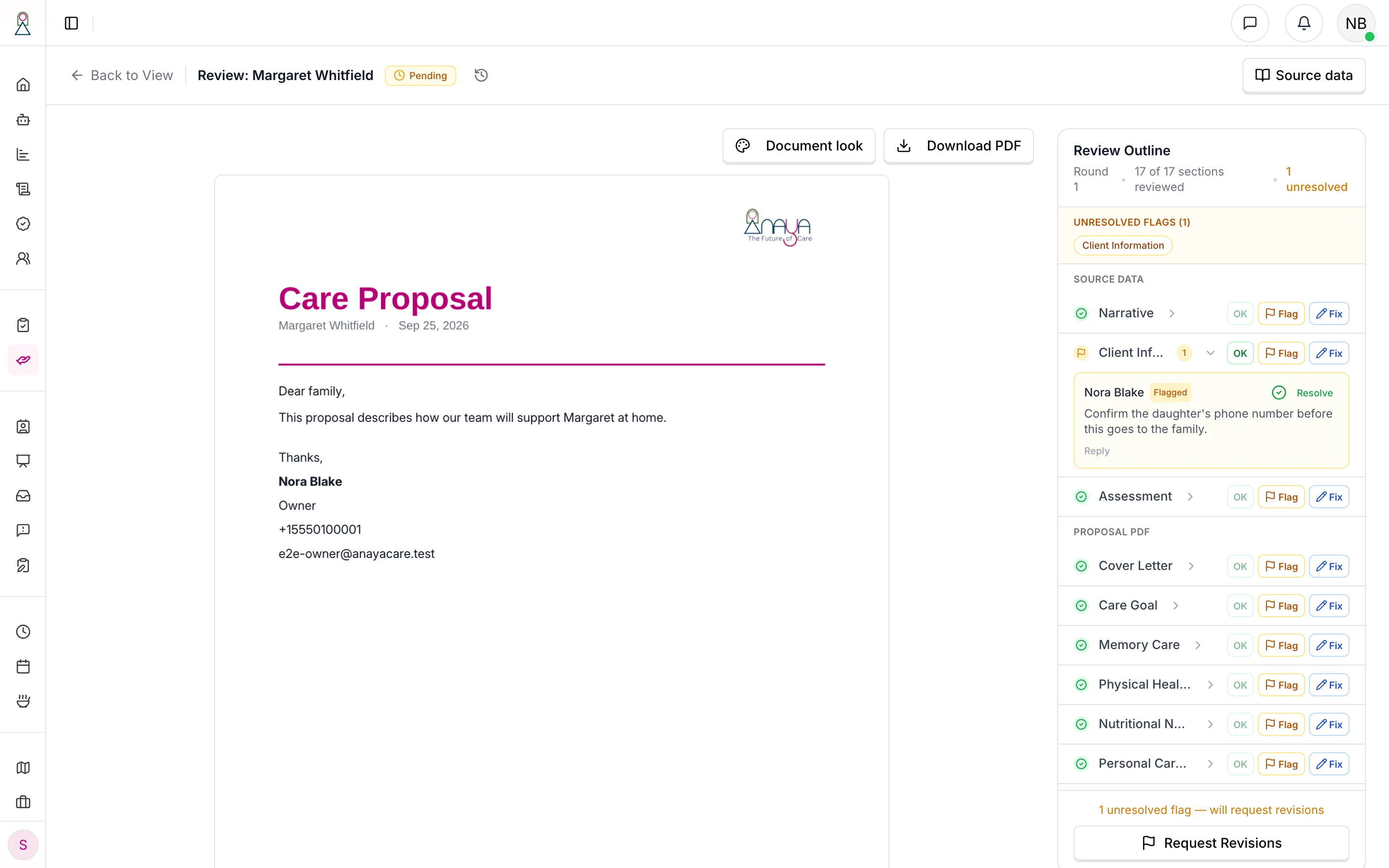Reply to Nora Blake's flag comment

tap(1096, 451)
